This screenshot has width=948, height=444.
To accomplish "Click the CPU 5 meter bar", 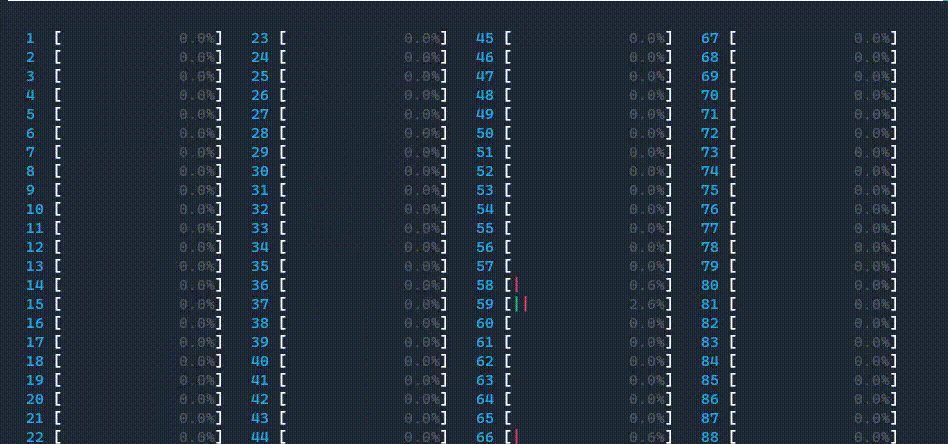I will point(139,114).
